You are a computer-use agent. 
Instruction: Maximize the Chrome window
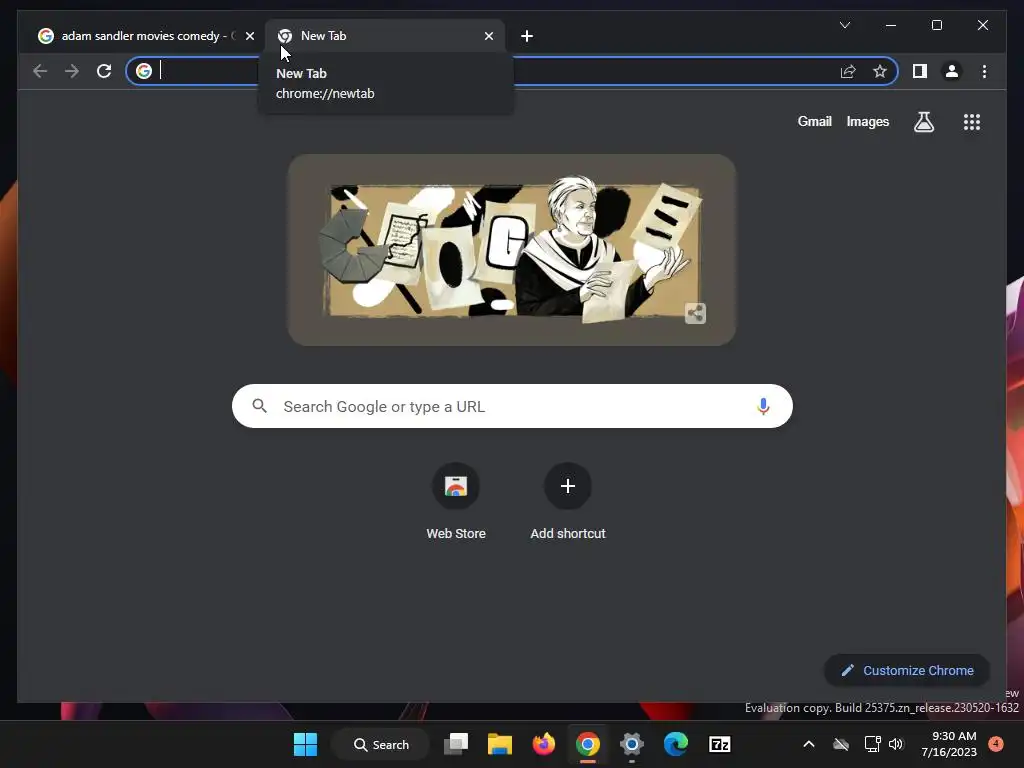[x=936, y=25]
